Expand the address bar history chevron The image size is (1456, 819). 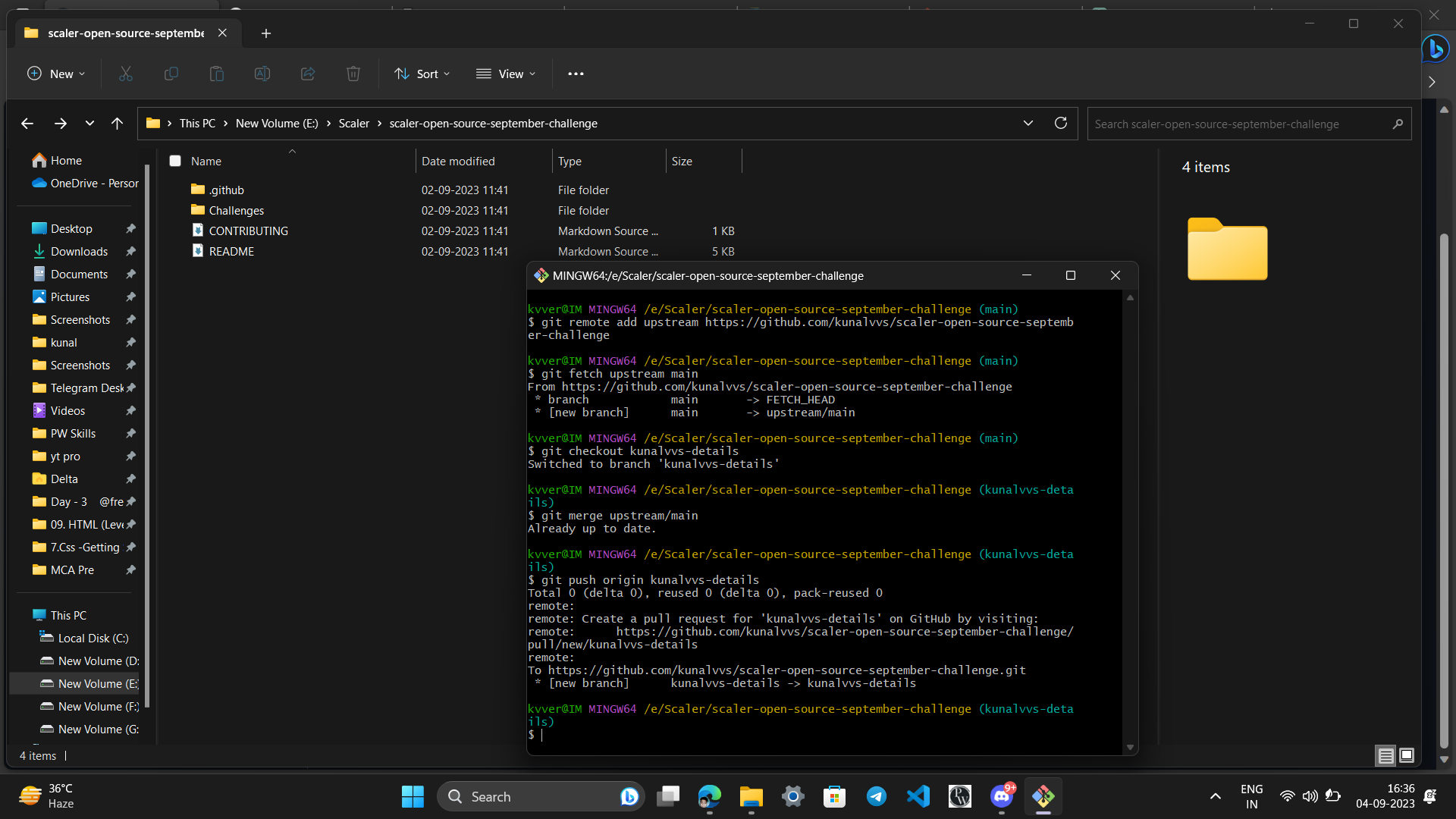(1028, 123)
